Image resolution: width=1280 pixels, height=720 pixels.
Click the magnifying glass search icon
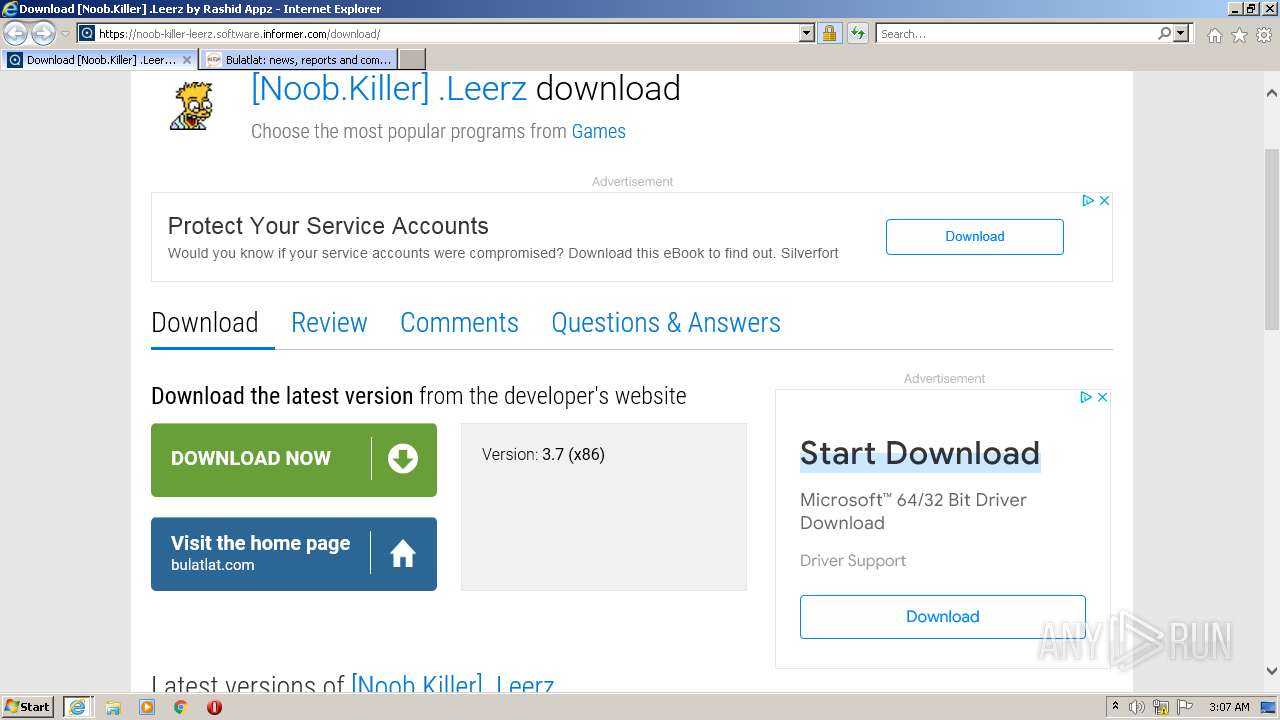(1164, 34)
